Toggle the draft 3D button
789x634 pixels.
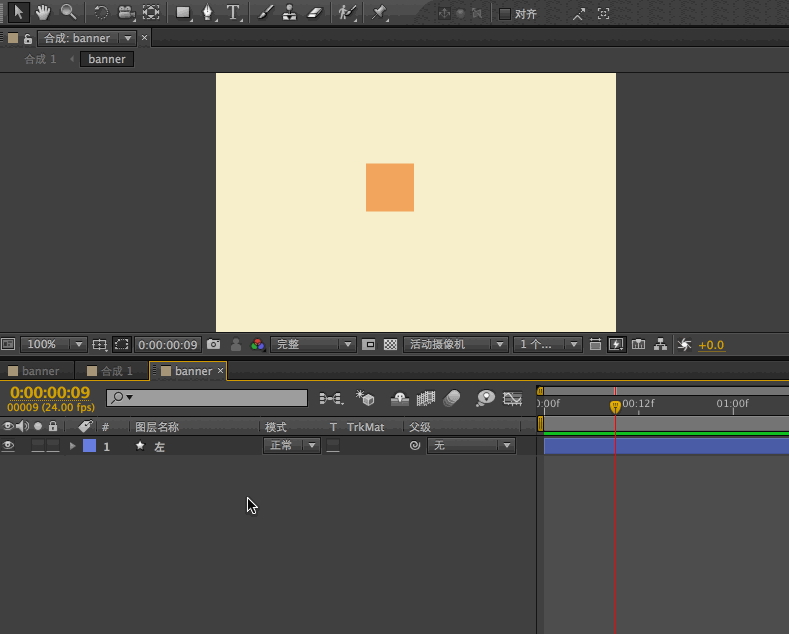click(x=365, y=398)
